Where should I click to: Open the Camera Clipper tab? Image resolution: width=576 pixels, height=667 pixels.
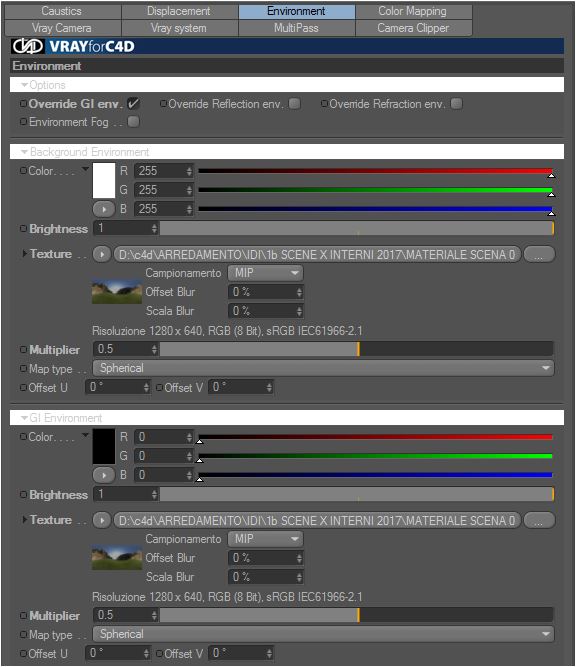click(413, 28)
